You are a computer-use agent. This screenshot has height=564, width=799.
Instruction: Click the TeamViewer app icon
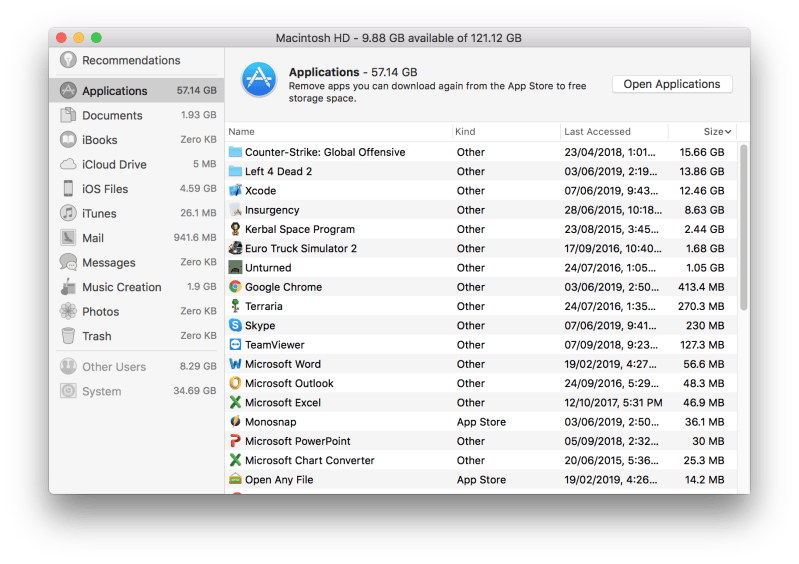pyautogui.click(x=235, y=344)
